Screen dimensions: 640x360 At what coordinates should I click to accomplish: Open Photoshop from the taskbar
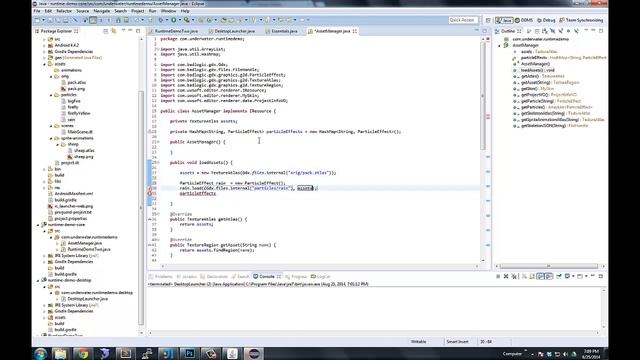coord(190,353)
